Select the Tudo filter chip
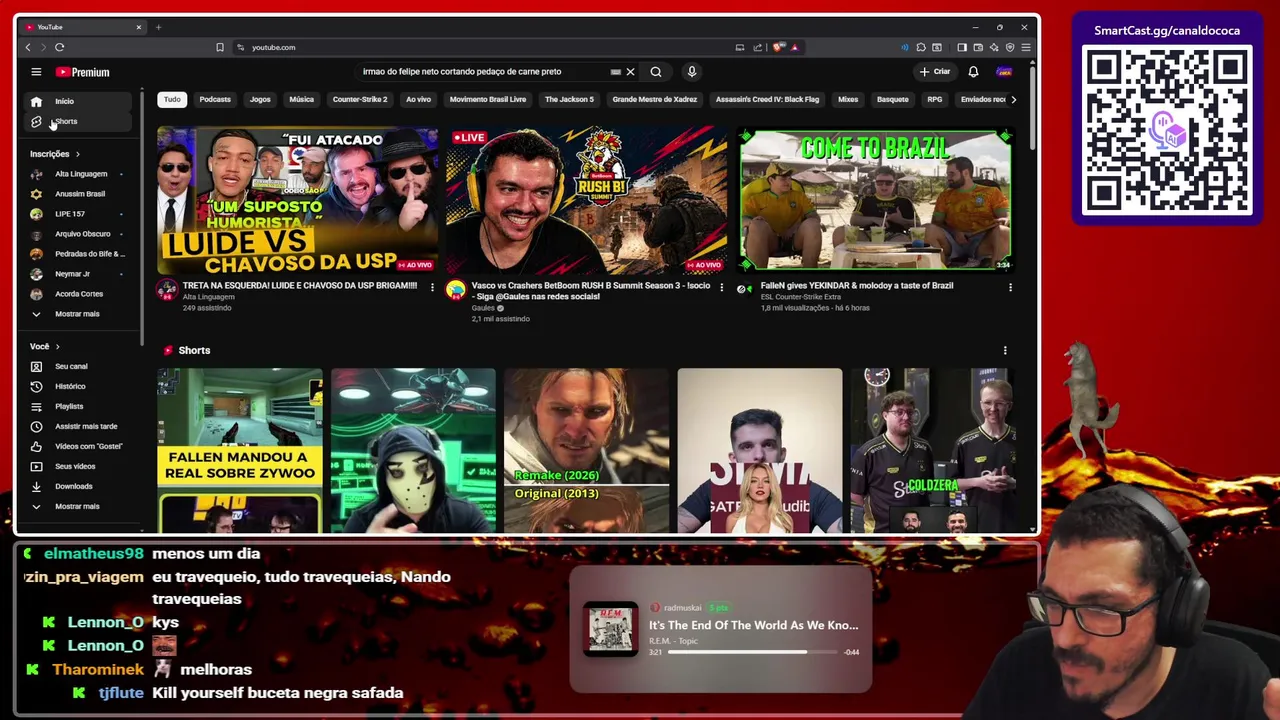 [172, 100]
